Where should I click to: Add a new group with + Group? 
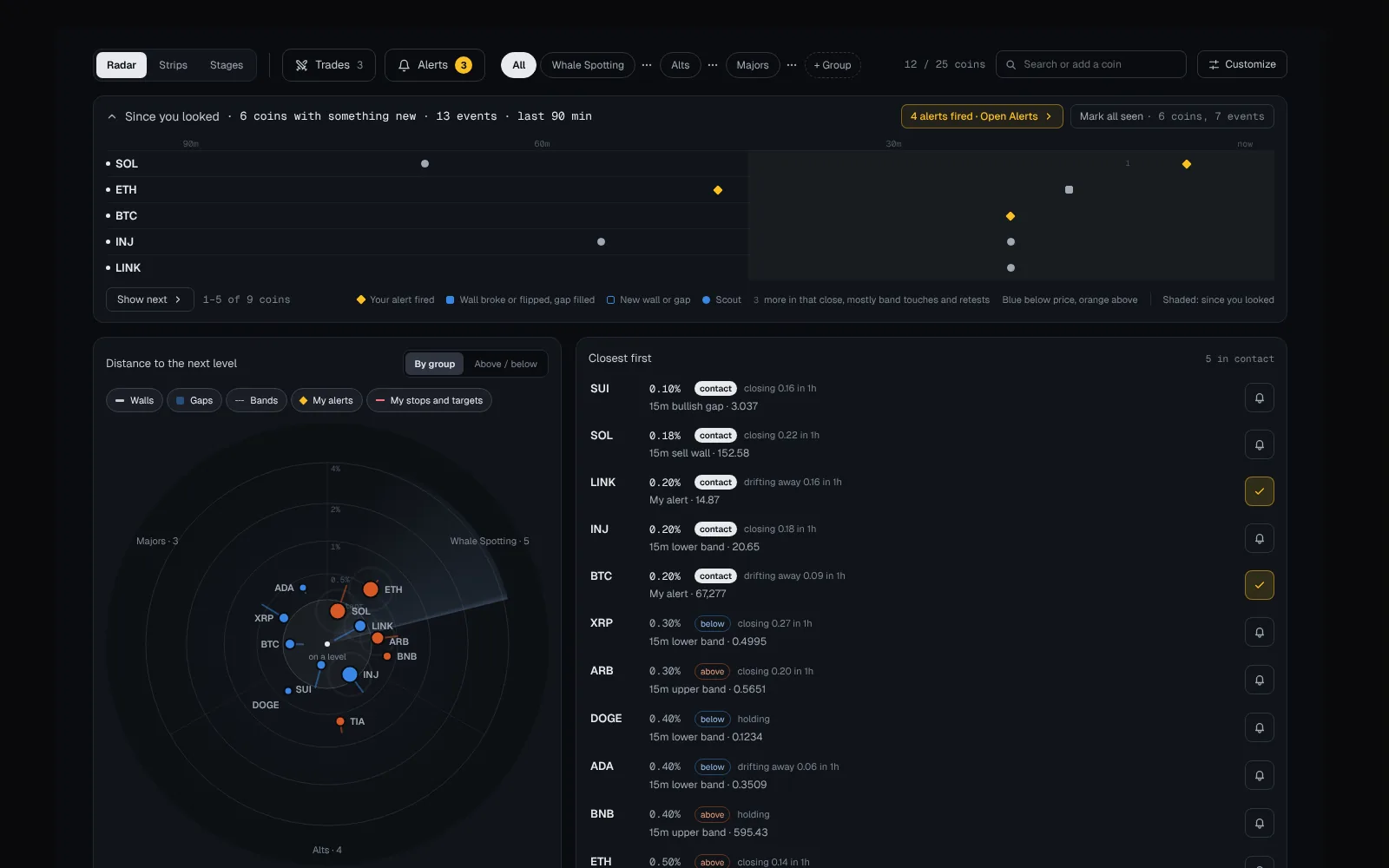pos(833,65)
